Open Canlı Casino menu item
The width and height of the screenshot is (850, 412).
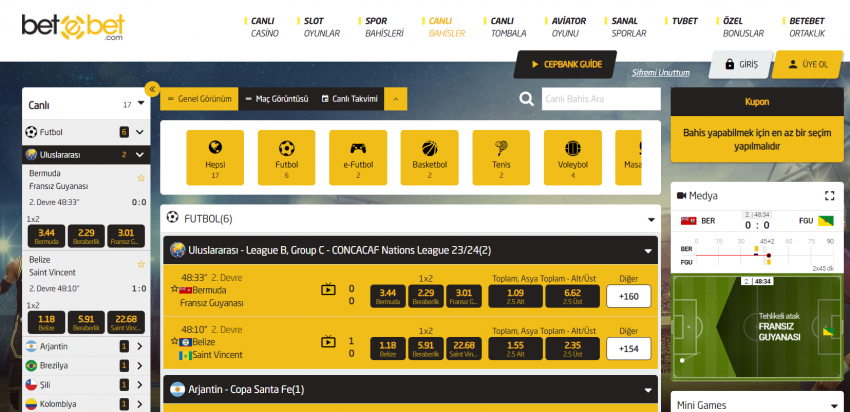[x=264, y=27]
